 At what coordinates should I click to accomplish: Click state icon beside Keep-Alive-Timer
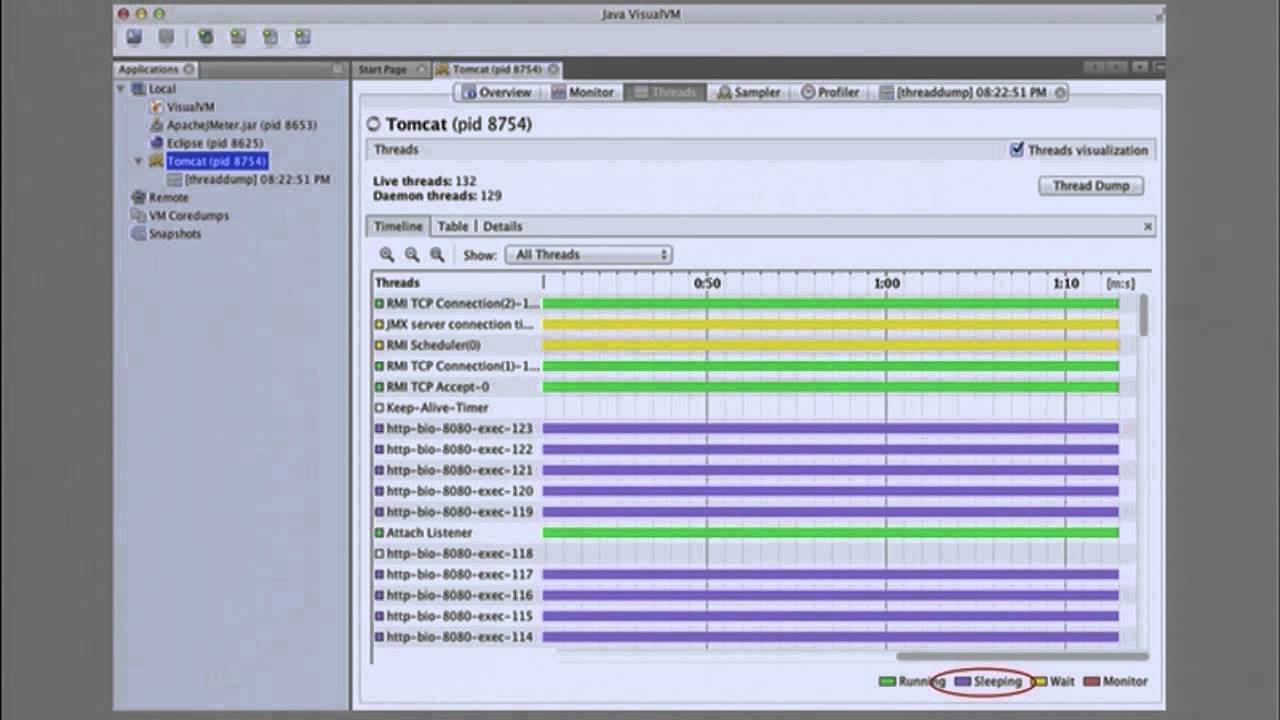[x=380, y=408]
